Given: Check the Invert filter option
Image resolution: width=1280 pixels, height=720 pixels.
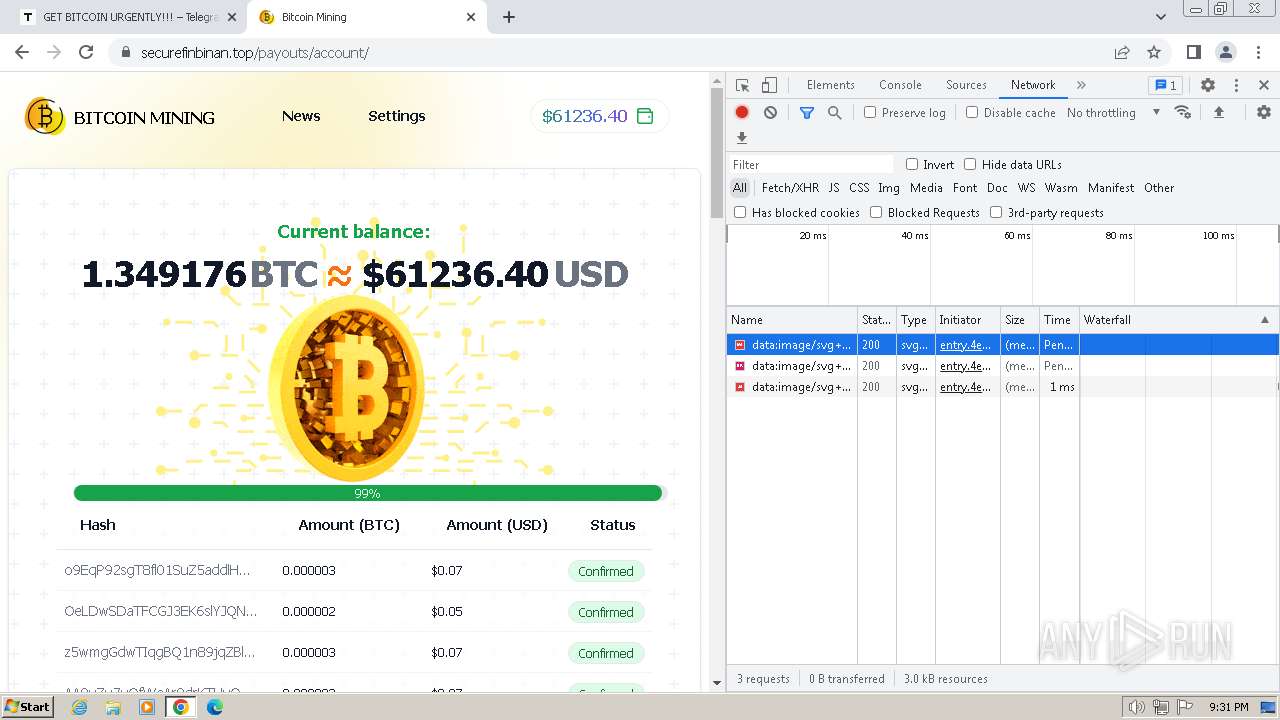Looking at the screenshot, I should point(912,164).
